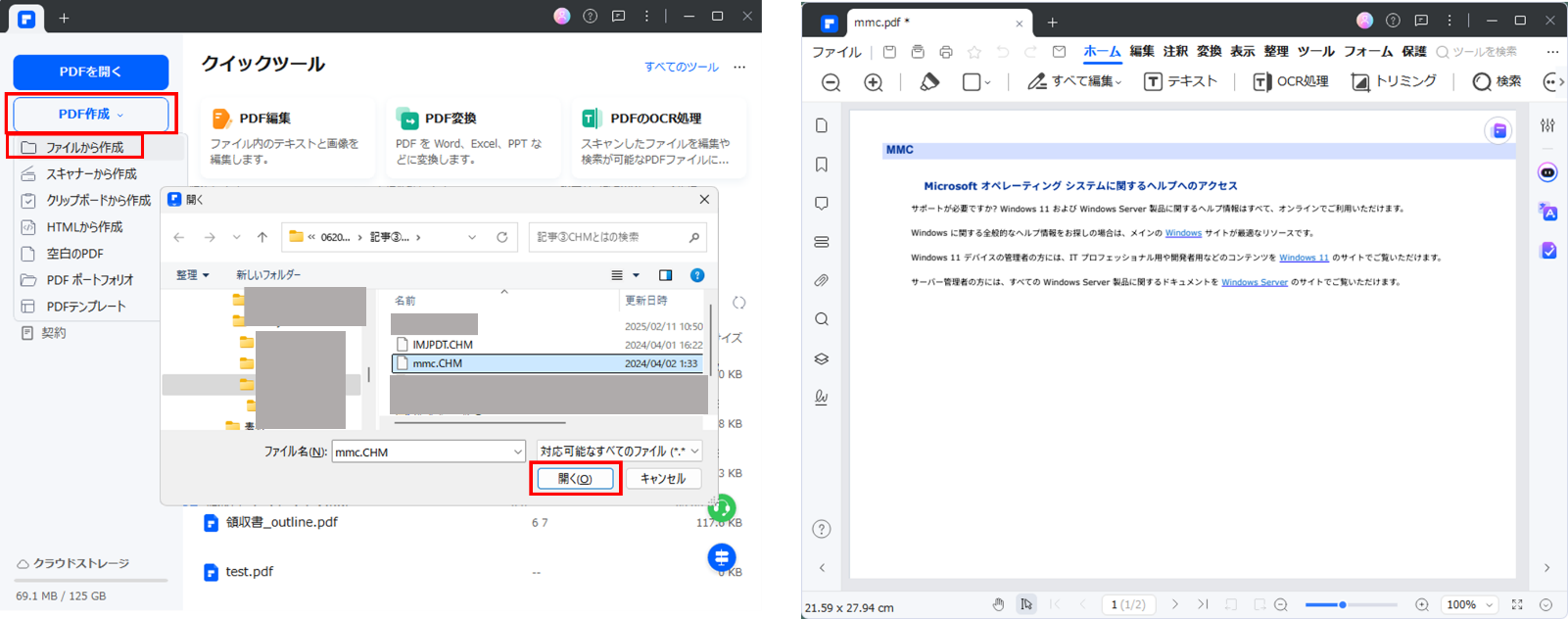Switch to the 編集 tab
1568x619 pixels.
[x=1142, y=52]
